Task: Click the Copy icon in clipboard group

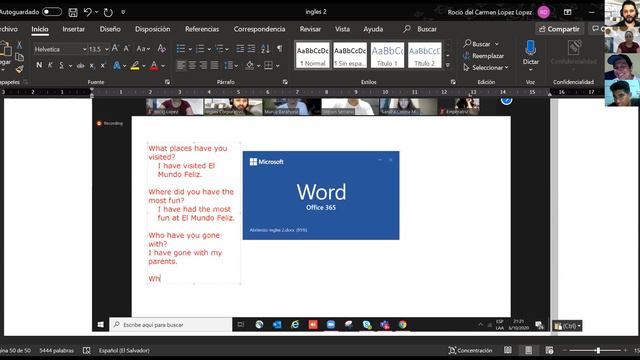Action: (x=19, y=58)
